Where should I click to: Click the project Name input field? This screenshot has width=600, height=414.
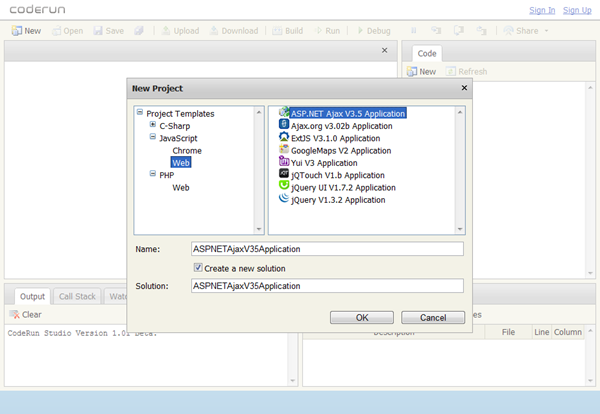327,249
